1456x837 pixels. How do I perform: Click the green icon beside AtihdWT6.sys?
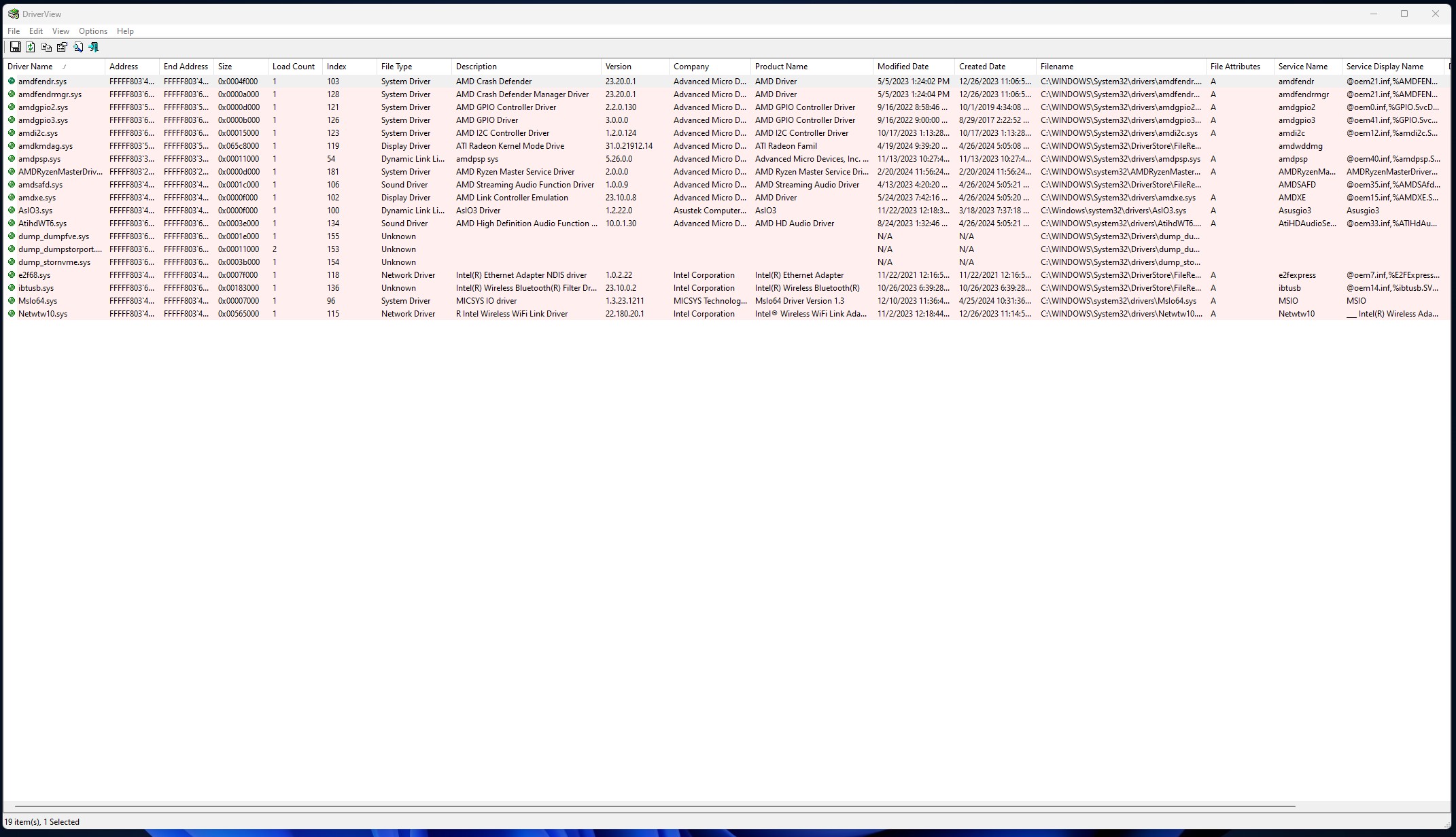click(x=12, y=223)
